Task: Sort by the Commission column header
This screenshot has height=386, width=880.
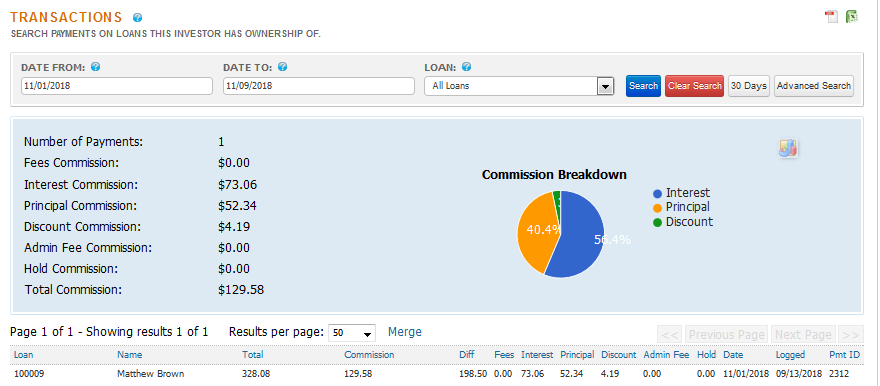Action: (x=369, y=355)
